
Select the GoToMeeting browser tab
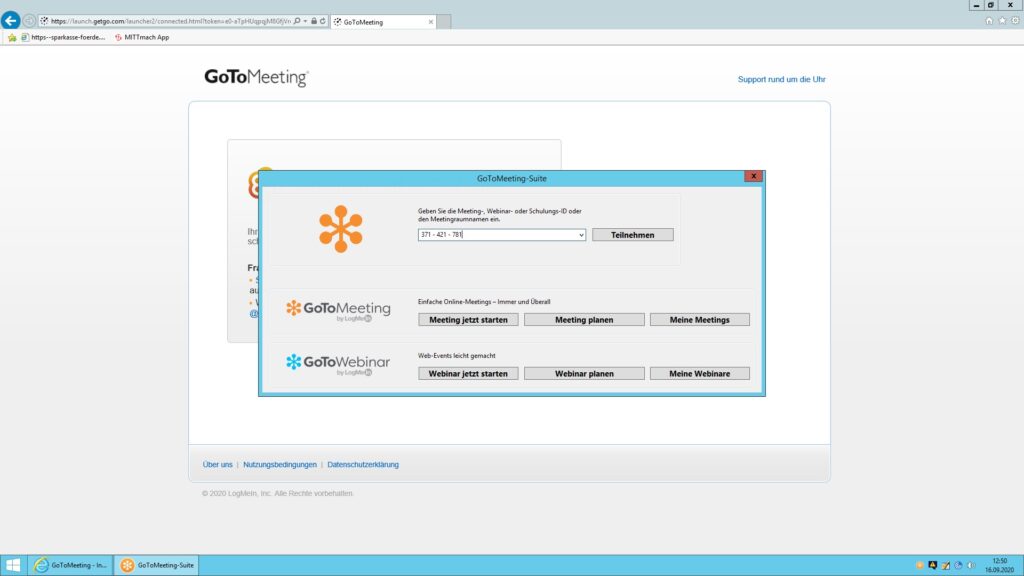coord(383,22)
